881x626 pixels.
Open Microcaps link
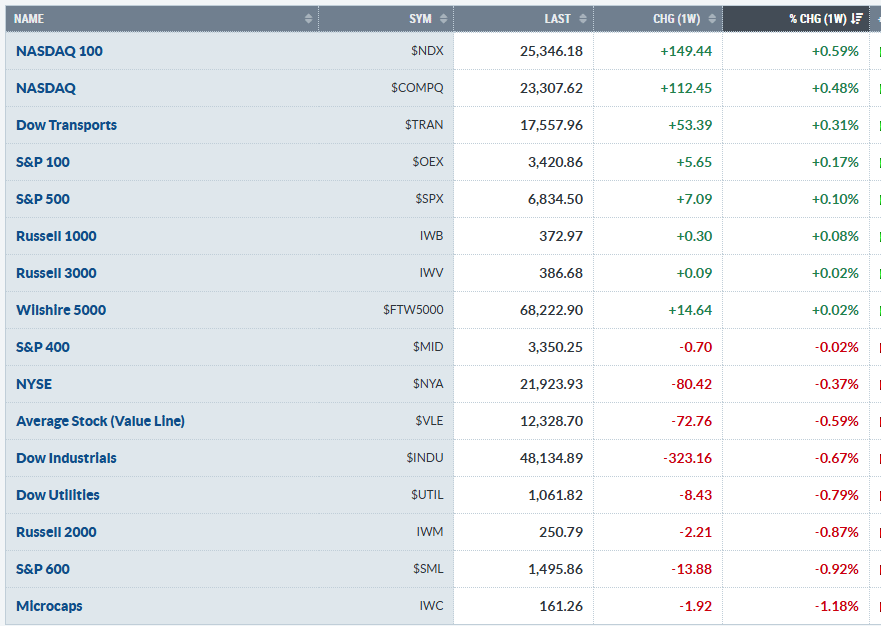[x=49, y=606]
